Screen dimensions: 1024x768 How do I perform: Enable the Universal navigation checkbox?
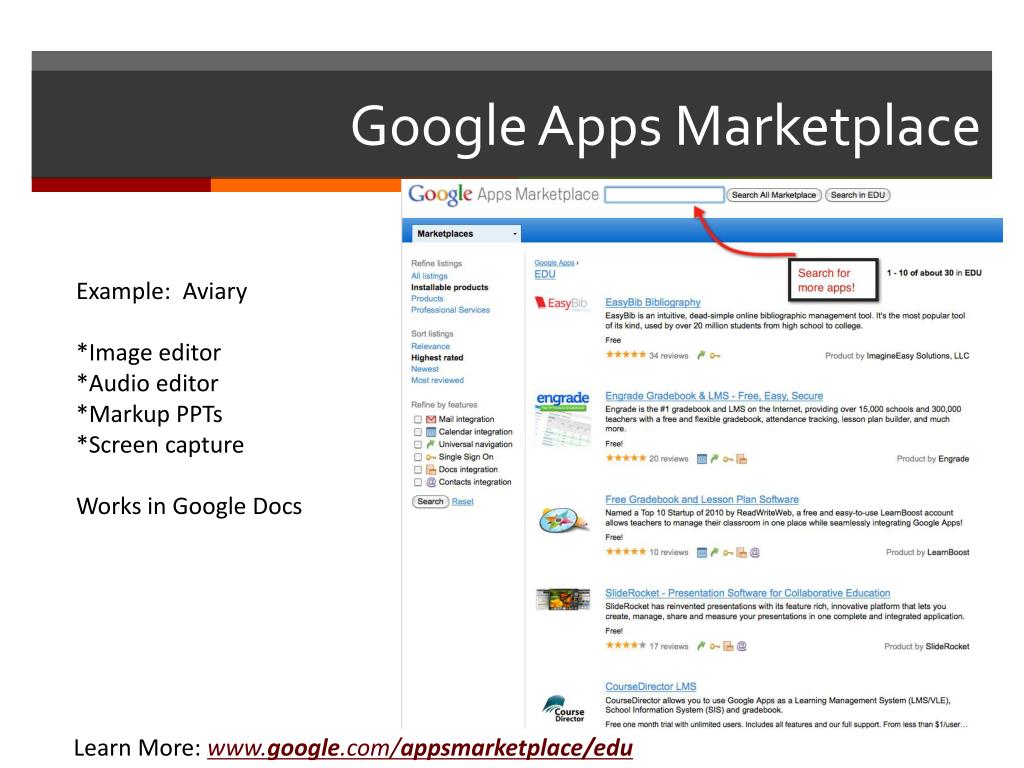point(418,444)
